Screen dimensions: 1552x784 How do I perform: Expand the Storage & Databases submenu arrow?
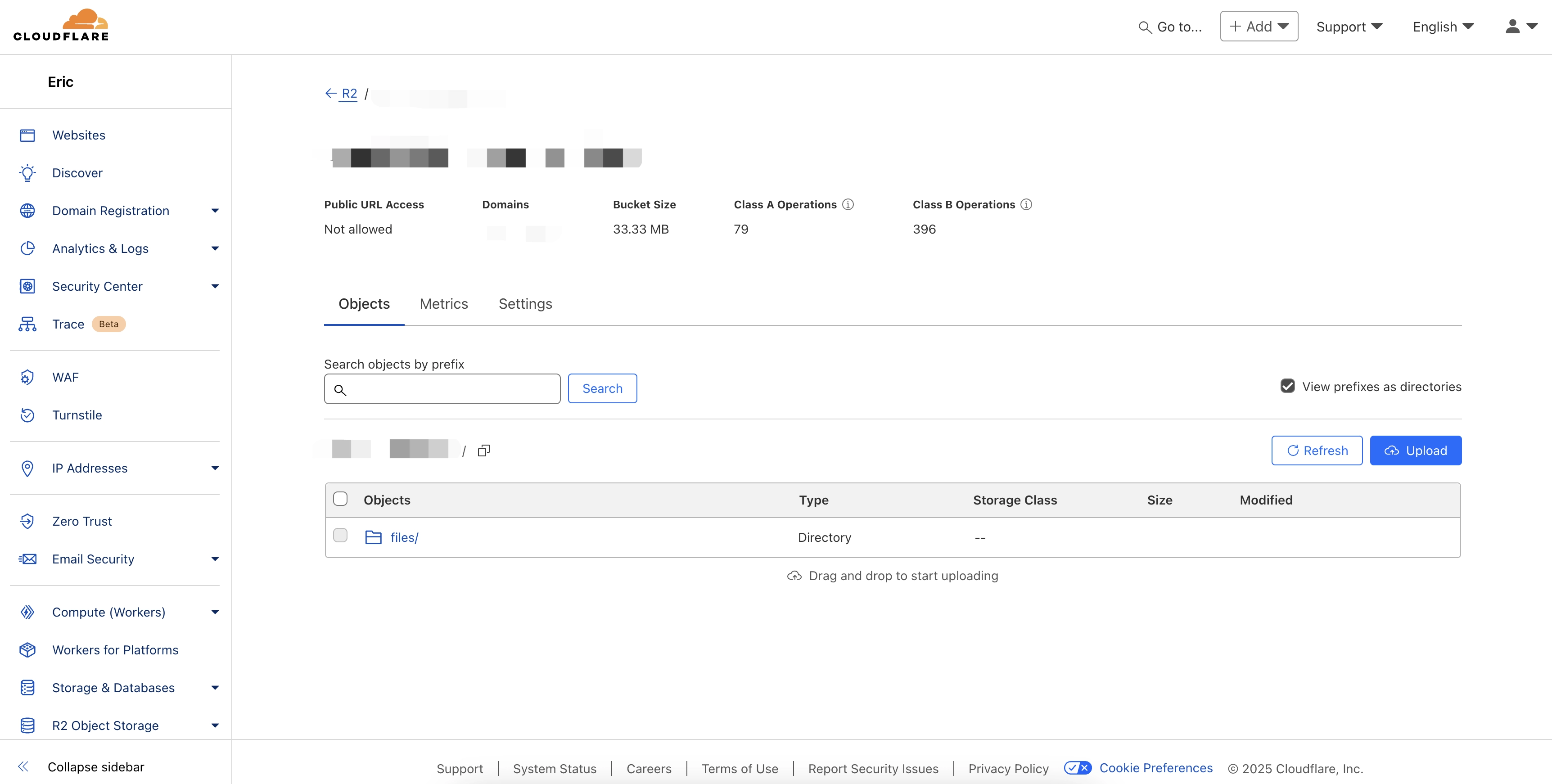pos(215,688)
